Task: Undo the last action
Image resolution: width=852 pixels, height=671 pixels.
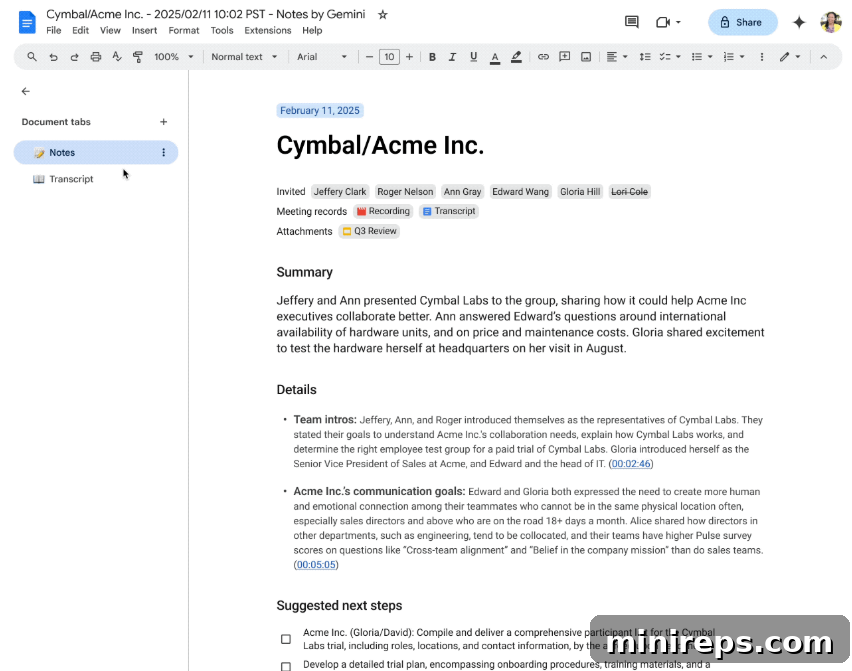Action: (x=53, y=57)
